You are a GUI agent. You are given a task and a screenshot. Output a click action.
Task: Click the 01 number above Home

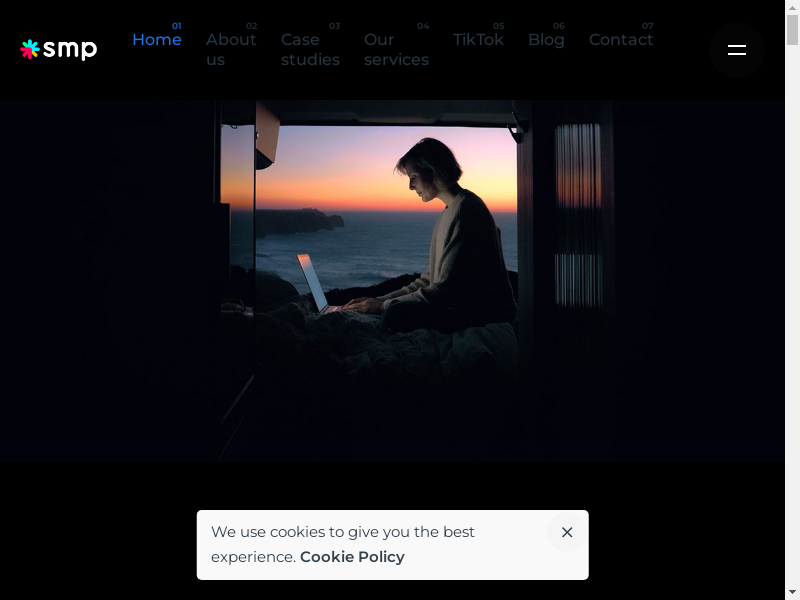(177, 26)
